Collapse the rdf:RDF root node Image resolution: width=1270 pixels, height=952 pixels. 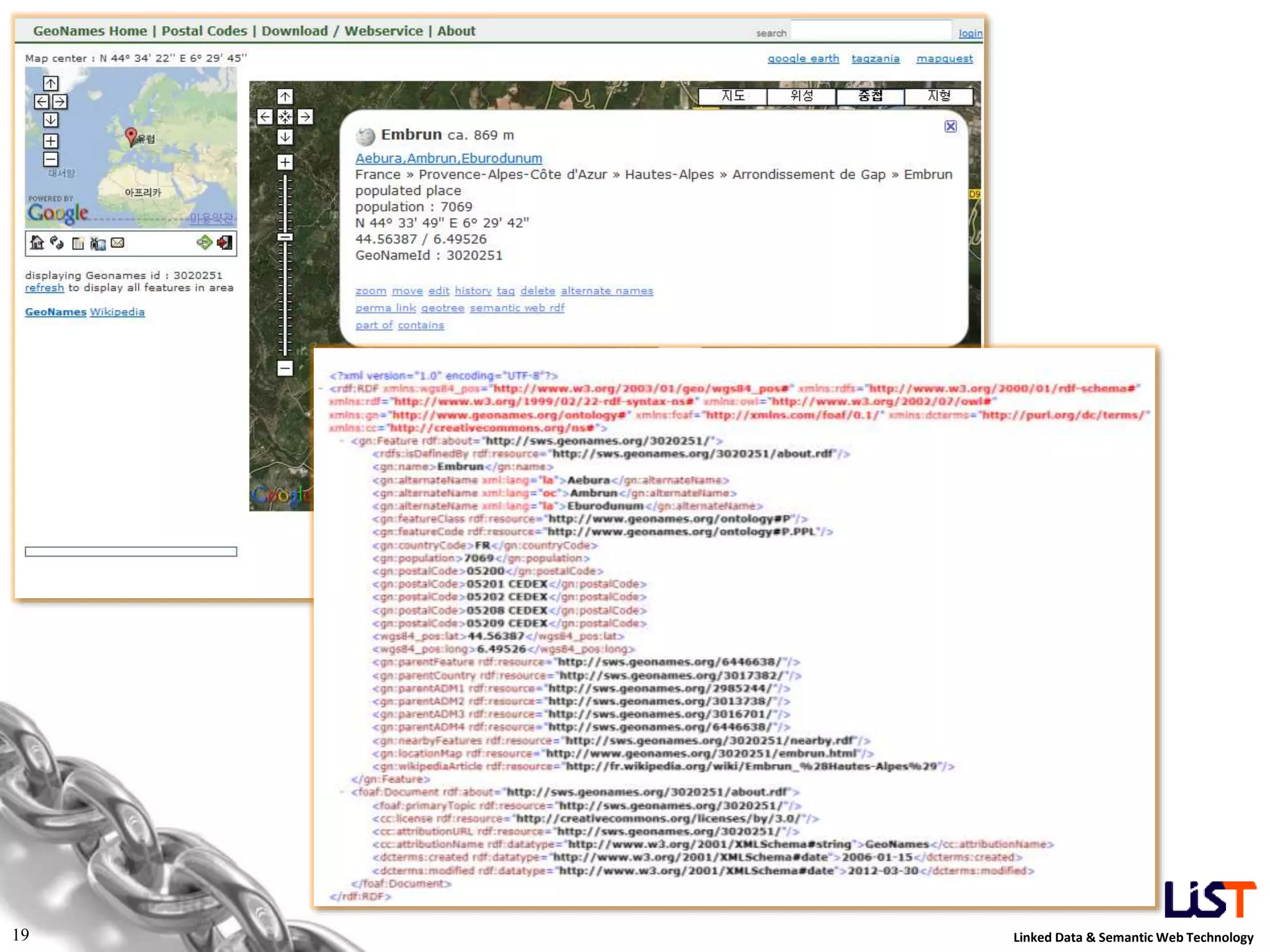321,389
